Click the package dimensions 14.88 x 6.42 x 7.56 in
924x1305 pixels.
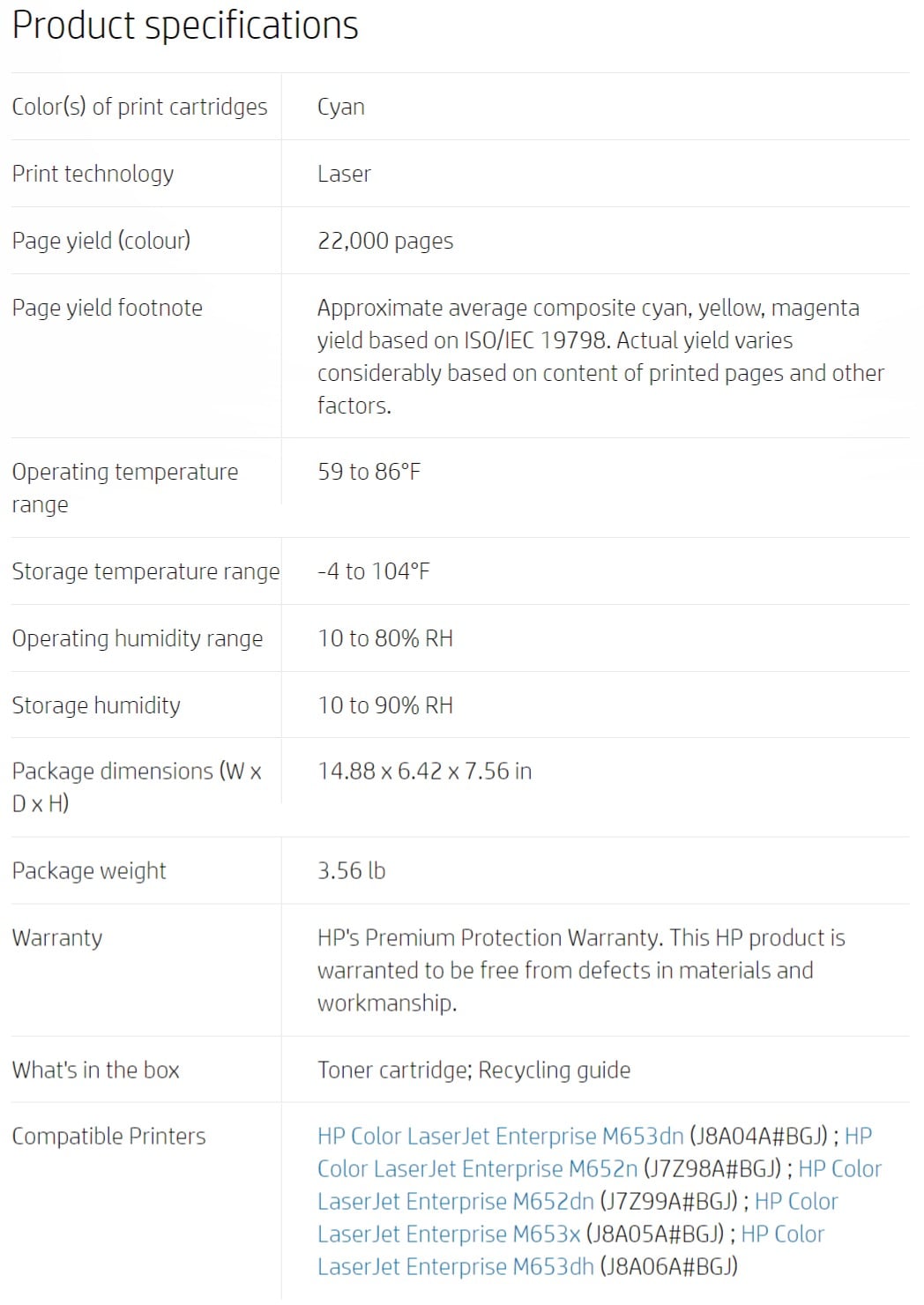[x=424, y=771]
